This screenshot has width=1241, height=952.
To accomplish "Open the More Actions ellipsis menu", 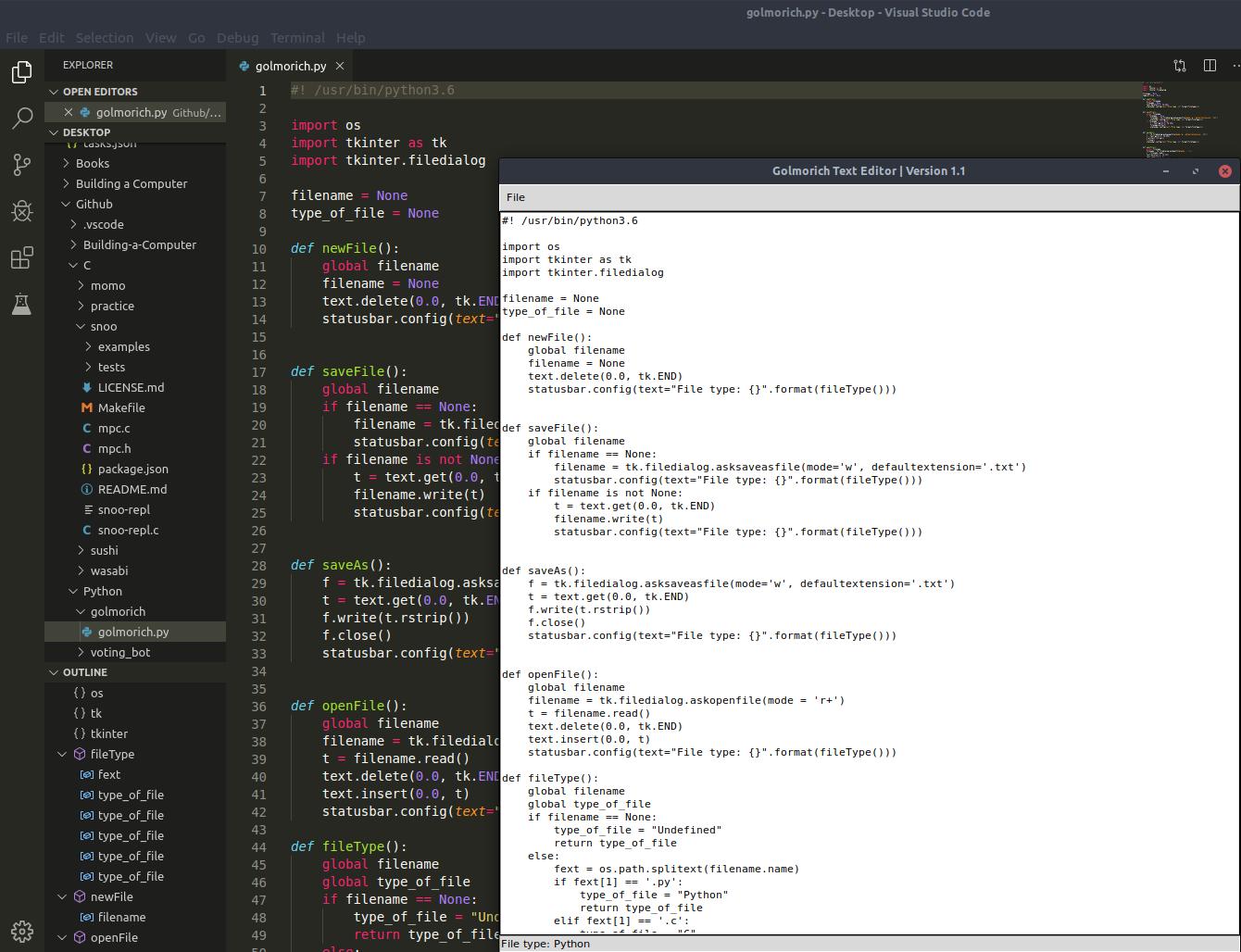I will pos(1235,66).
